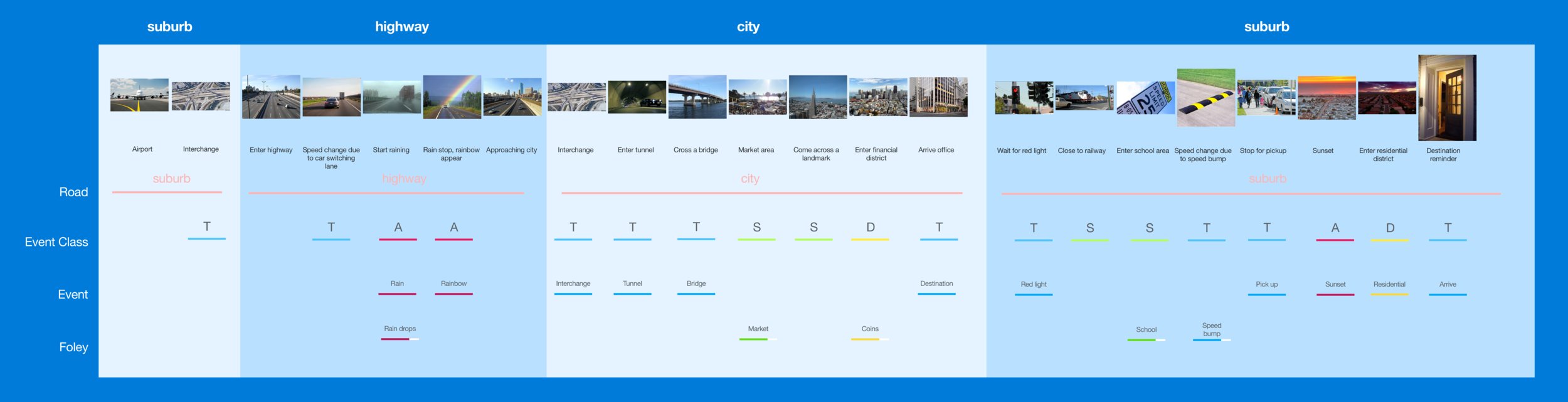Screen dimensions: 1568x402
Task: Select the landmark tower photo thumbnail
Action: [818, 97]
